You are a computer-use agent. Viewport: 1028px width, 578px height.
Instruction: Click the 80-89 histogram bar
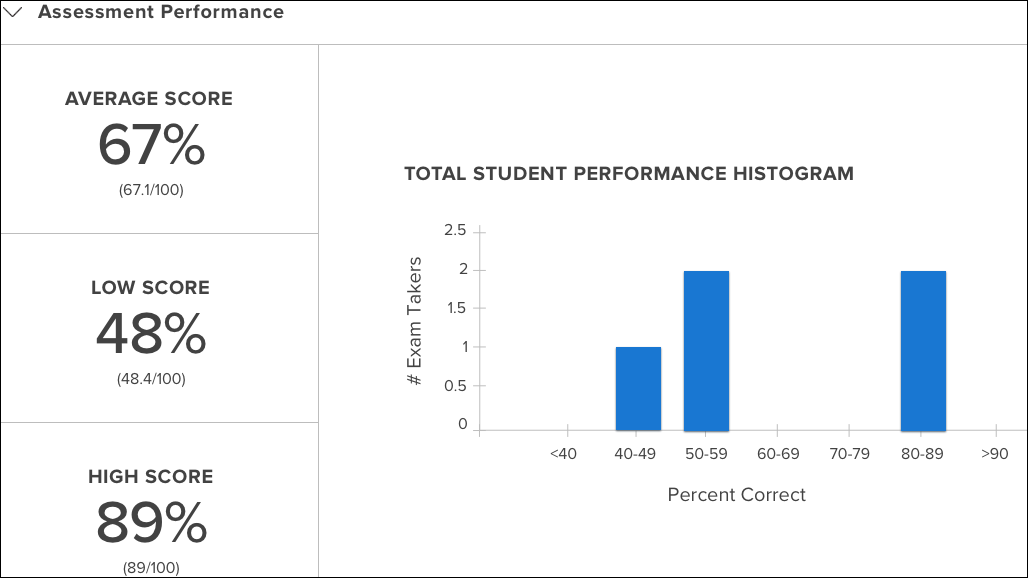click(x=923, y=351)
